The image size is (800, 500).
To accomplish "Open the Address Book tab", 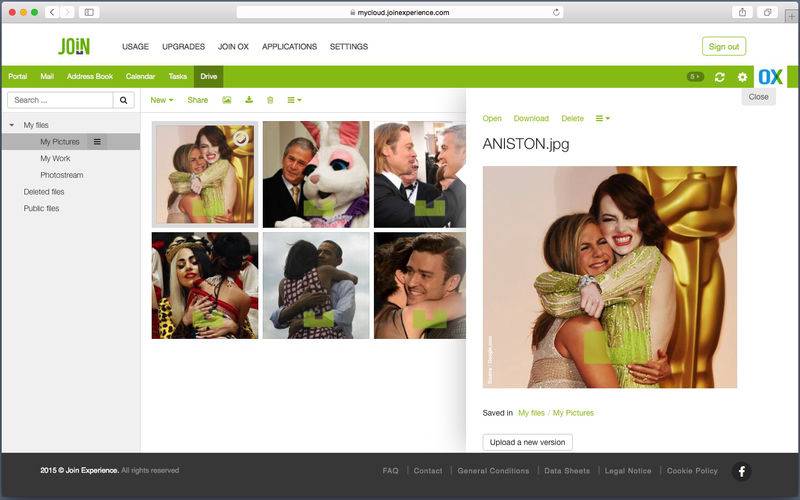I will tap(90, 77).
